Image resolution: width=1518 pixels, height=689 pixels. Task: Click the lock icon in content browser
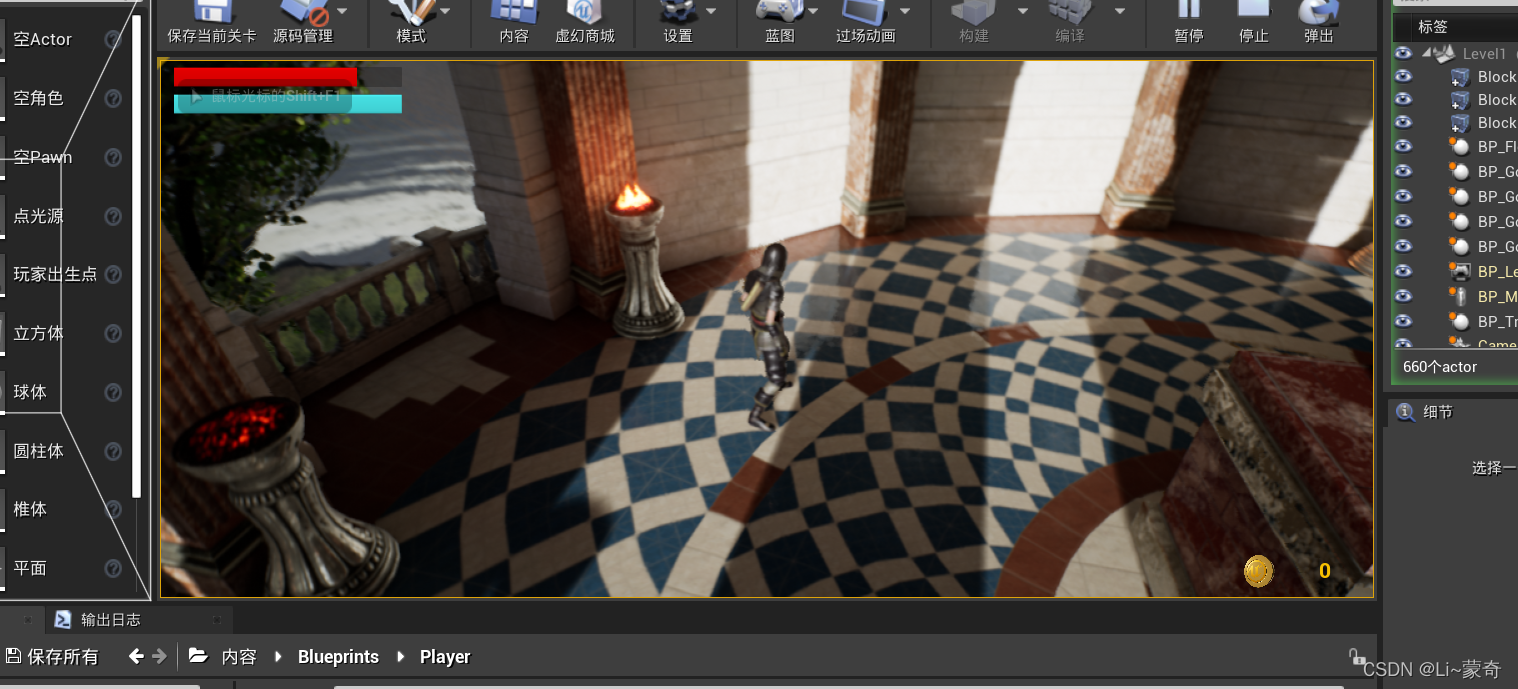coord(1356,657)
